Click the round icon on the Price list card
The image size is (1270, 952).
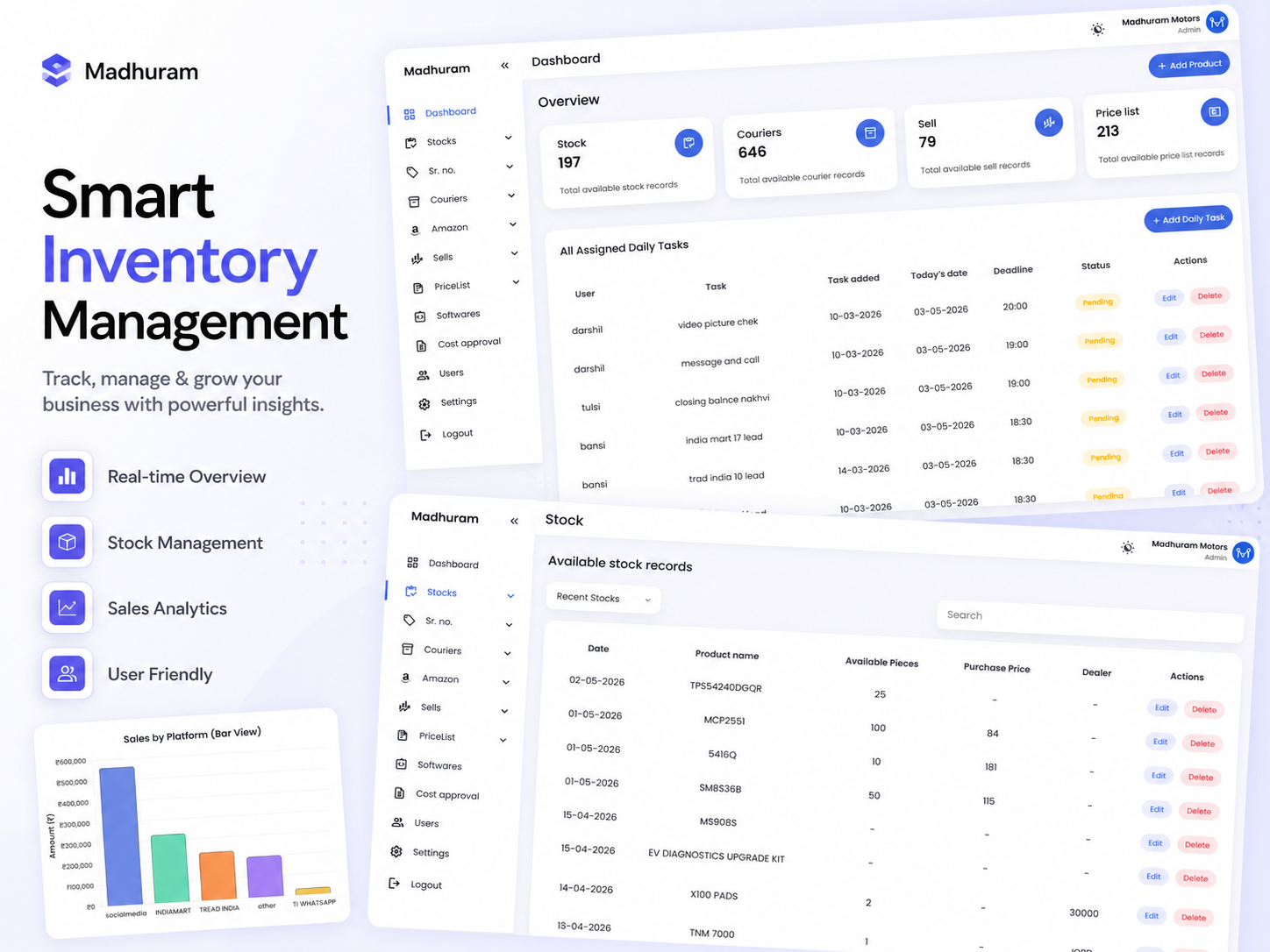tap(1215, 111)
